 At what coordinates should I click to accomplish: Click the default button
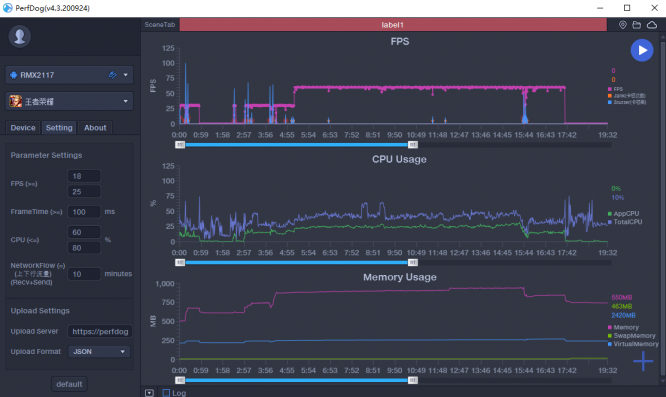[69, 384]
